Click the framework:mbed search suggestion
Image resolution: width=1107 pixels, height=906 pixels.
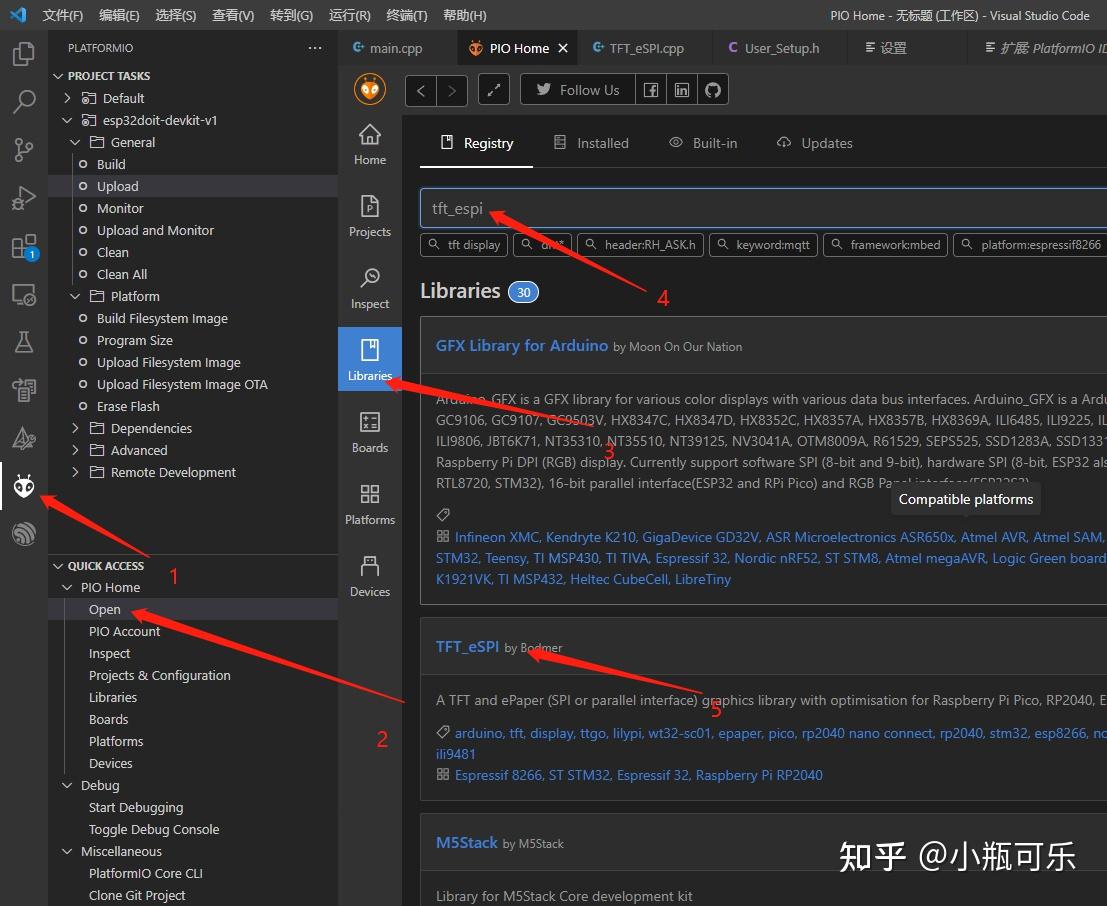[x=885, y=244]
